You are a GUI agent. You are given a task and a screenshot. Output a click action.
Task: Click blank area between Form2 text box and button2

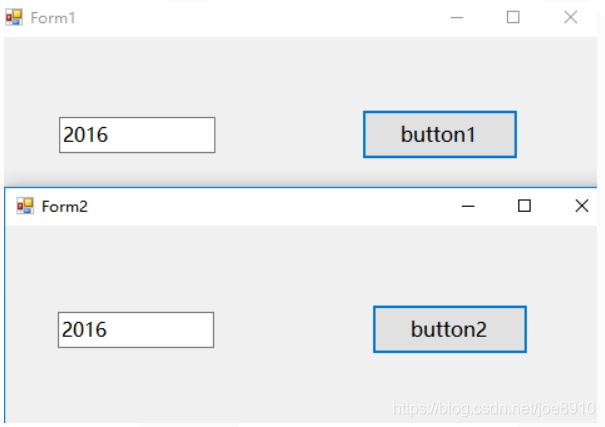[293, 330]
